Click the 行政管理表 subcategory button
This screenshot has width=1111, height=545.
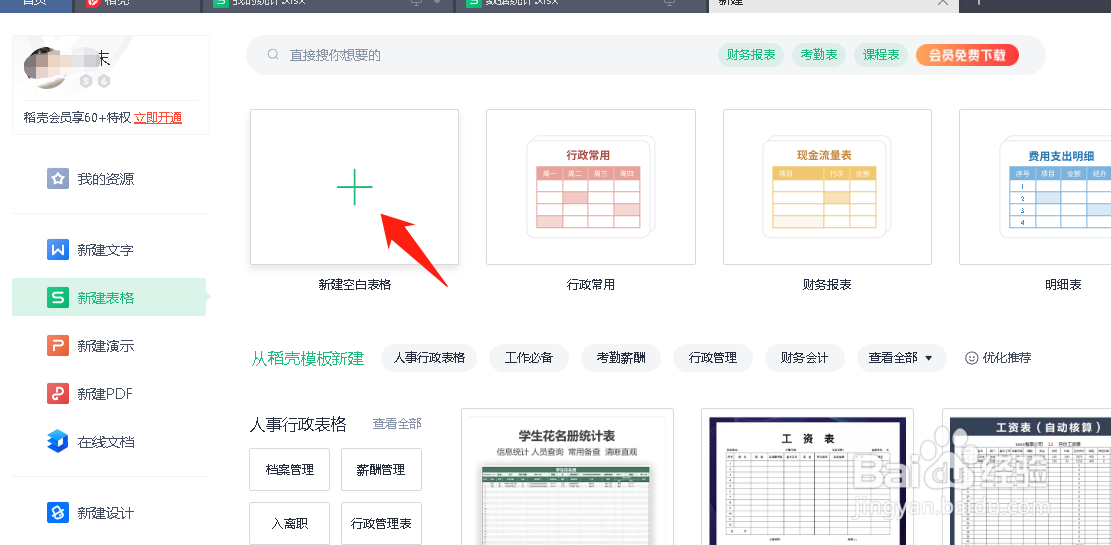click(x=381, y=523)
